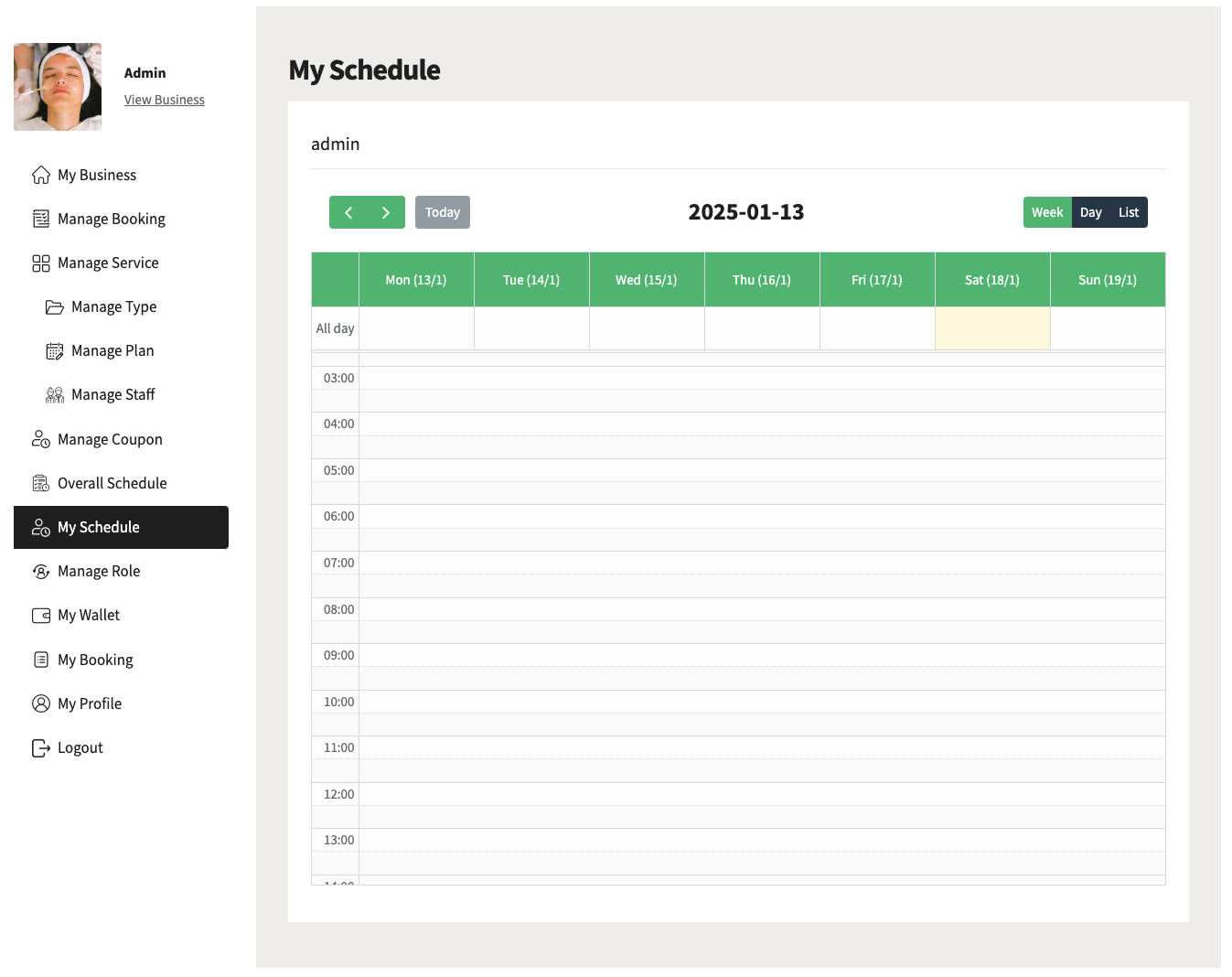Click the admin profile picture thumbnail
1232x977 pixels.
[57, 86]
